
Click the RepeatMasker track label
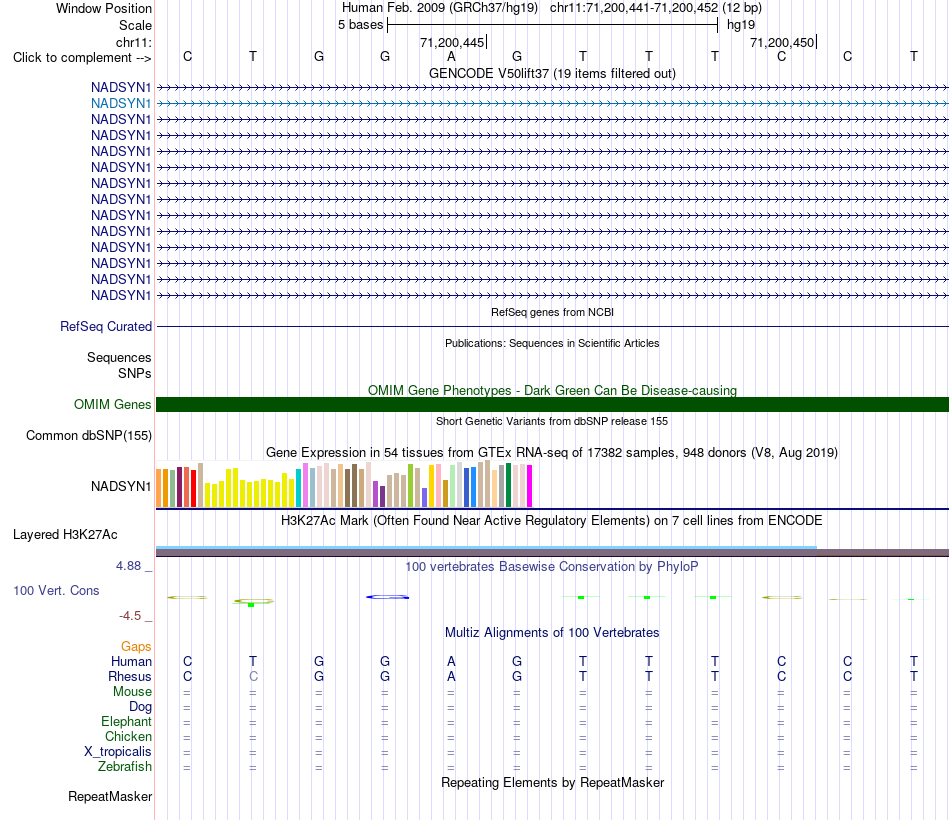[110, 796]
